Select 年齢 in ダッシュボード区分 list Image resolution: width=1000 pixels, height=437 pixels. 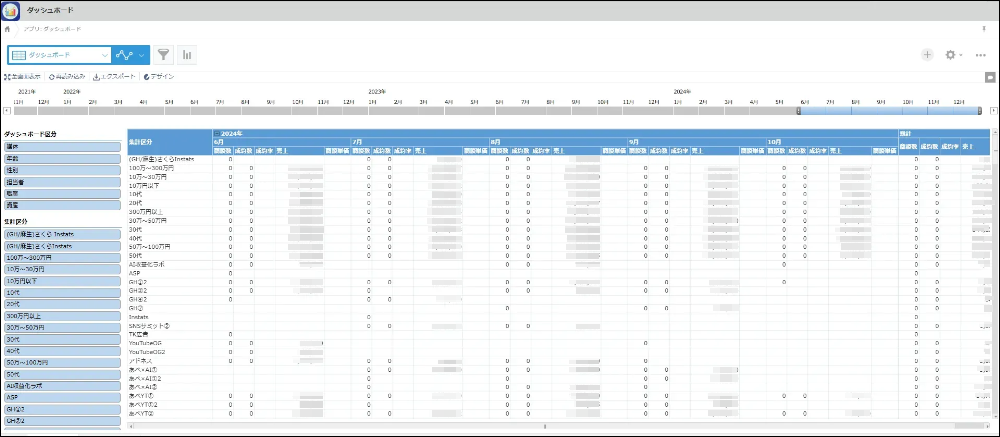62,159
